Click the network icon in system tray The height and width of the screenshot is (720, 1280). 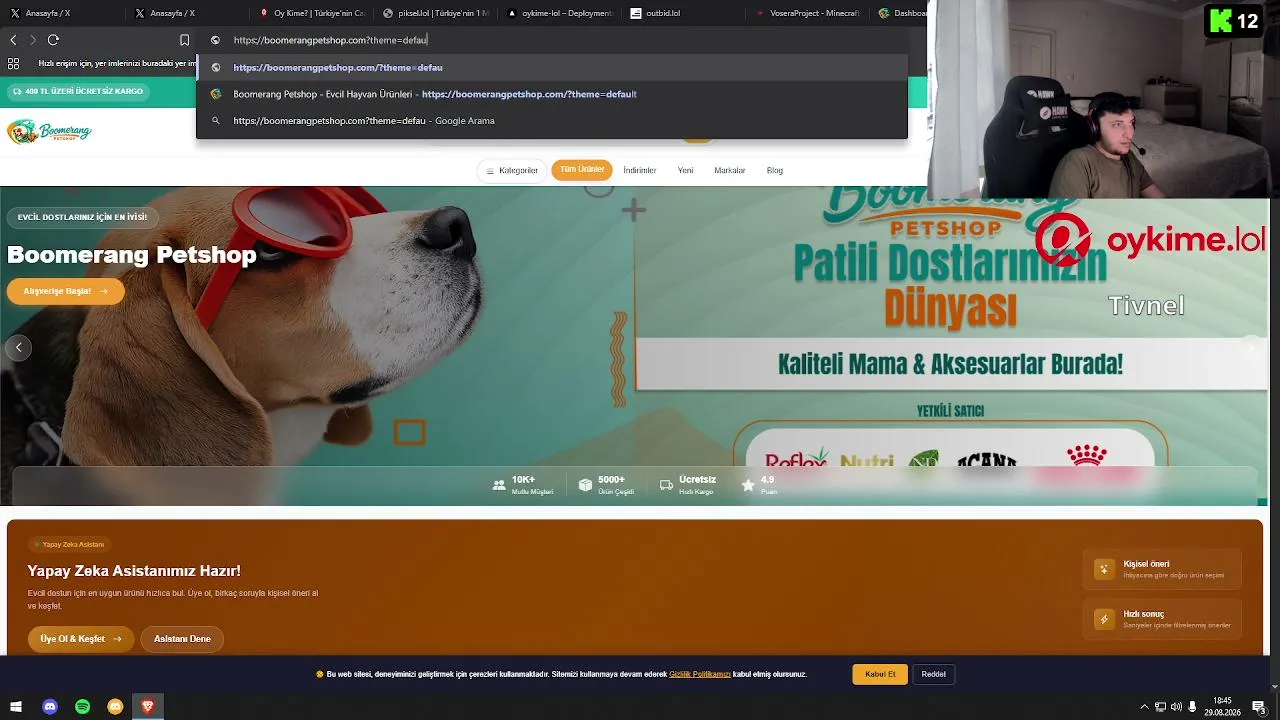[x=1160, y=707]
